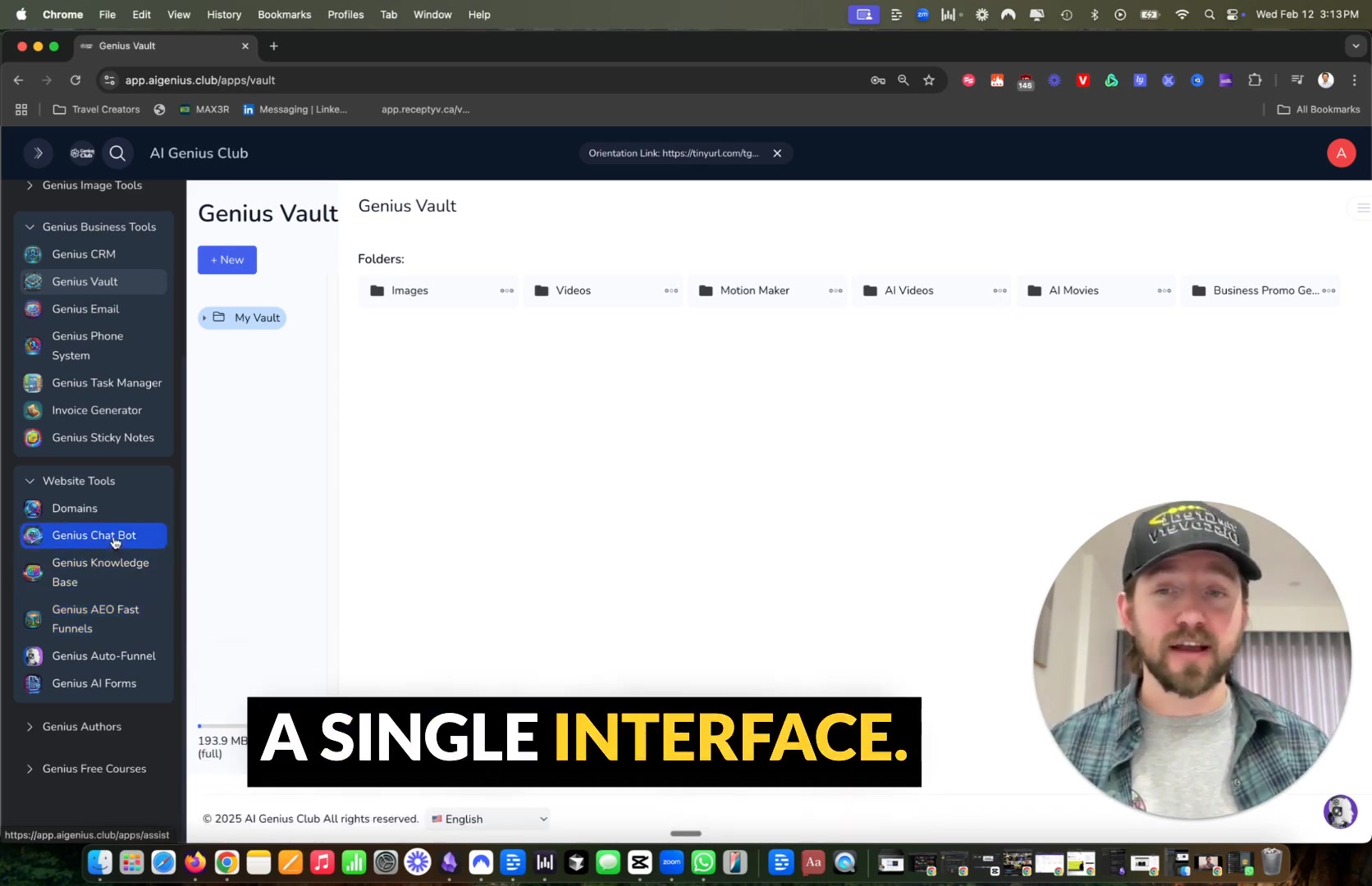1372x886 pixels.
Task: Open Genius Task Manager
Action: [x=94, y=383]
